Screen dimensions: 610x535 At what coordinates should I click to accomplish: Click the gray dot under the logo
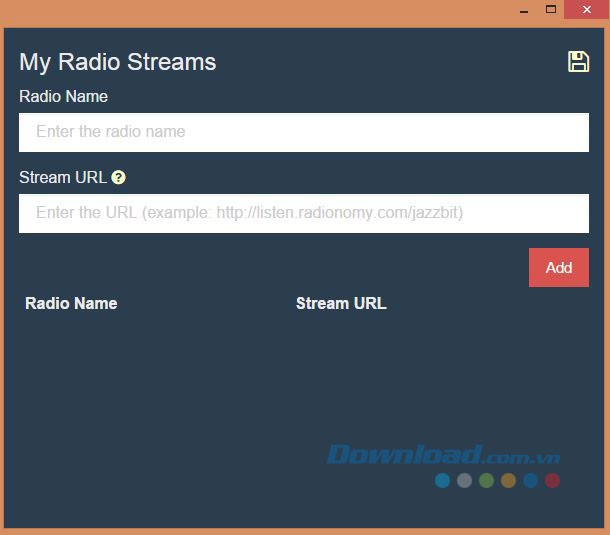pyautogui.click(x=464, y=481)
